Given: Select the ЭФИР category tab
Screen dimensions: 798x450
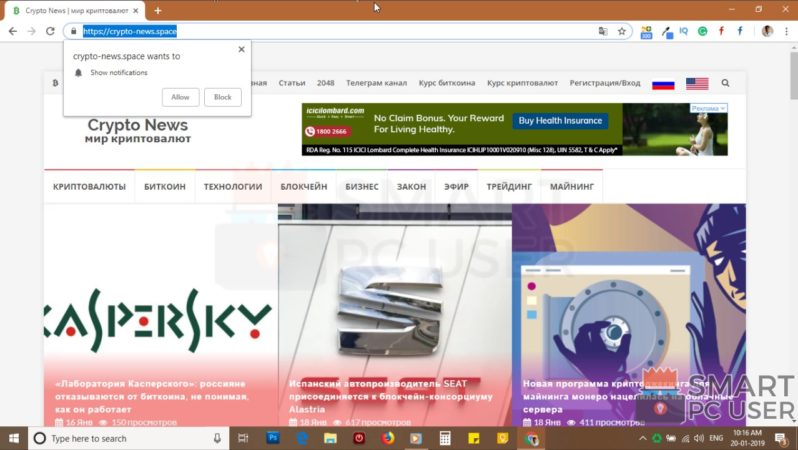Looking at the screenshot, I should 457,187.
